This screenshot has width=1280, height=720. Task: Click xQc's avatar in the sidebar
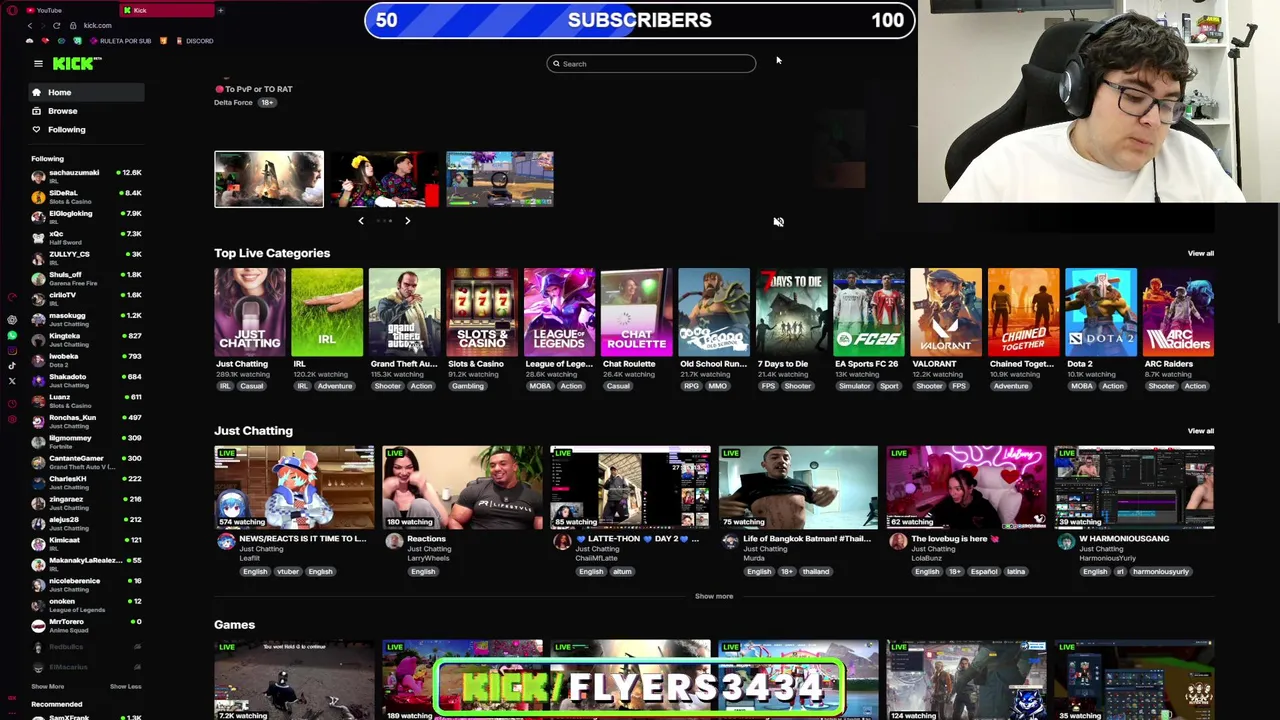38,238
